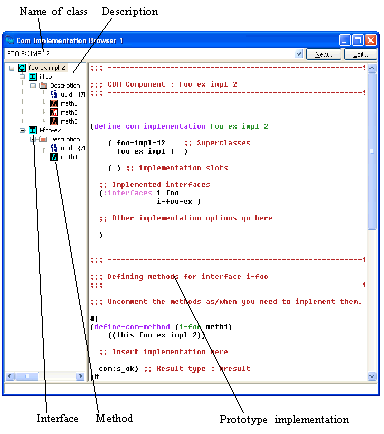Collapse the first Description folder node
Viewport: 384px width, 434px height.
click(x=33, y=86)
